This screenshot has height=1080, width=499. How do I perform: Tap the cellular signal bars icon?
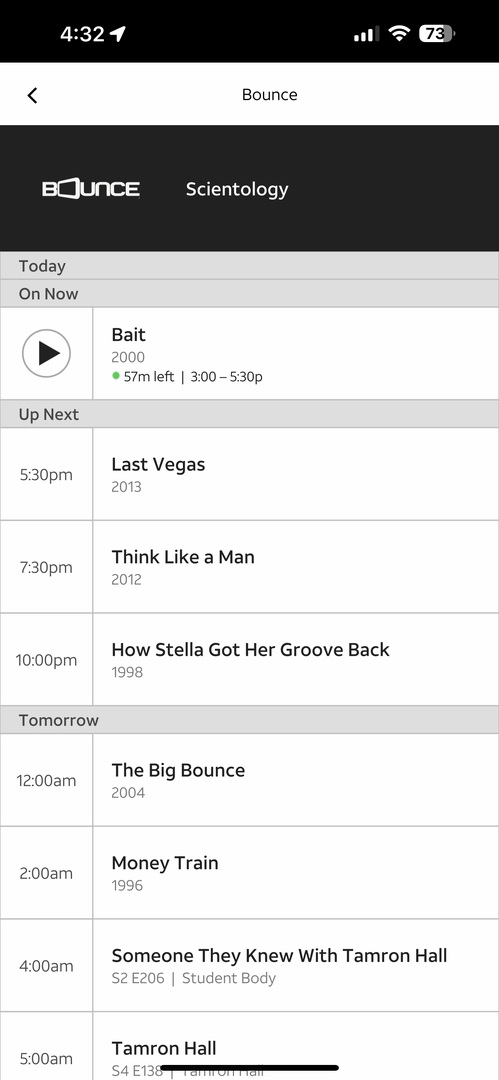[366, 34]
